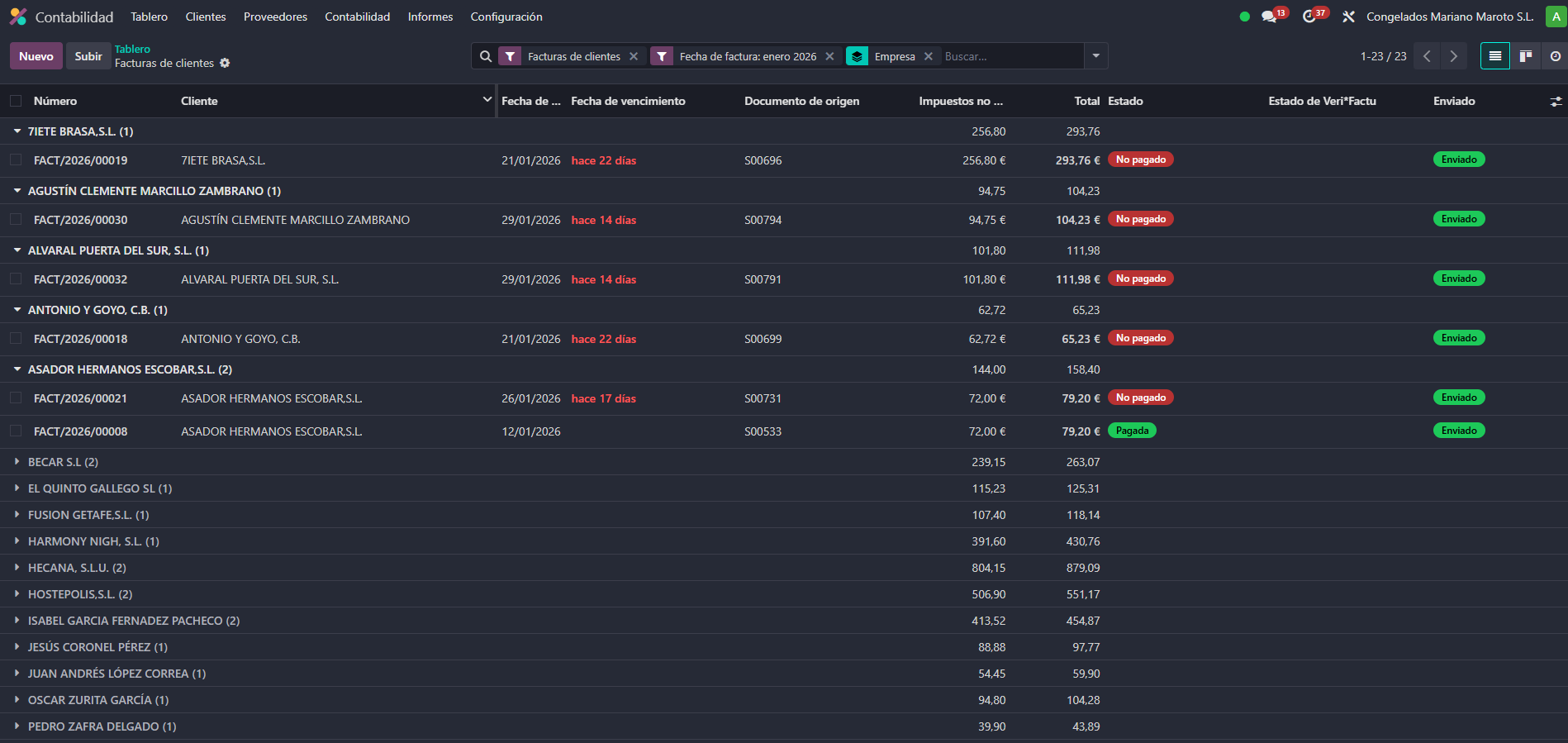Open the activities clock icon
The width and height of the screenshot is (1568, 743).
1309,17
